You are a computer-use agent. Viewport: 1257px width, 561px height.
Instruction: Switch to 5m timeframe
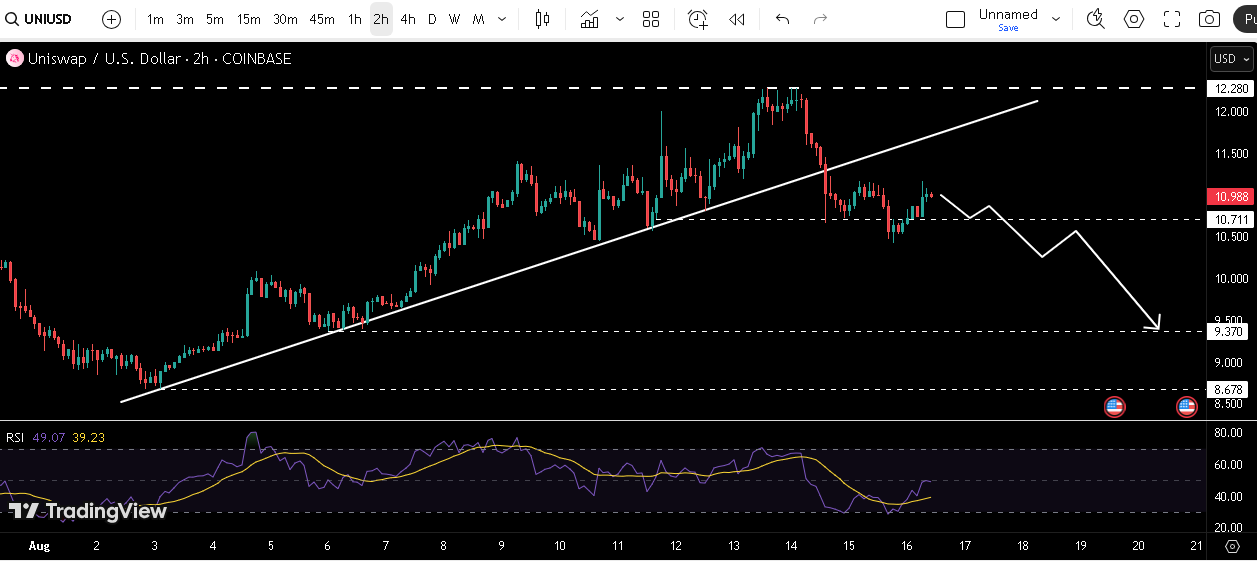tap(215, 19)
